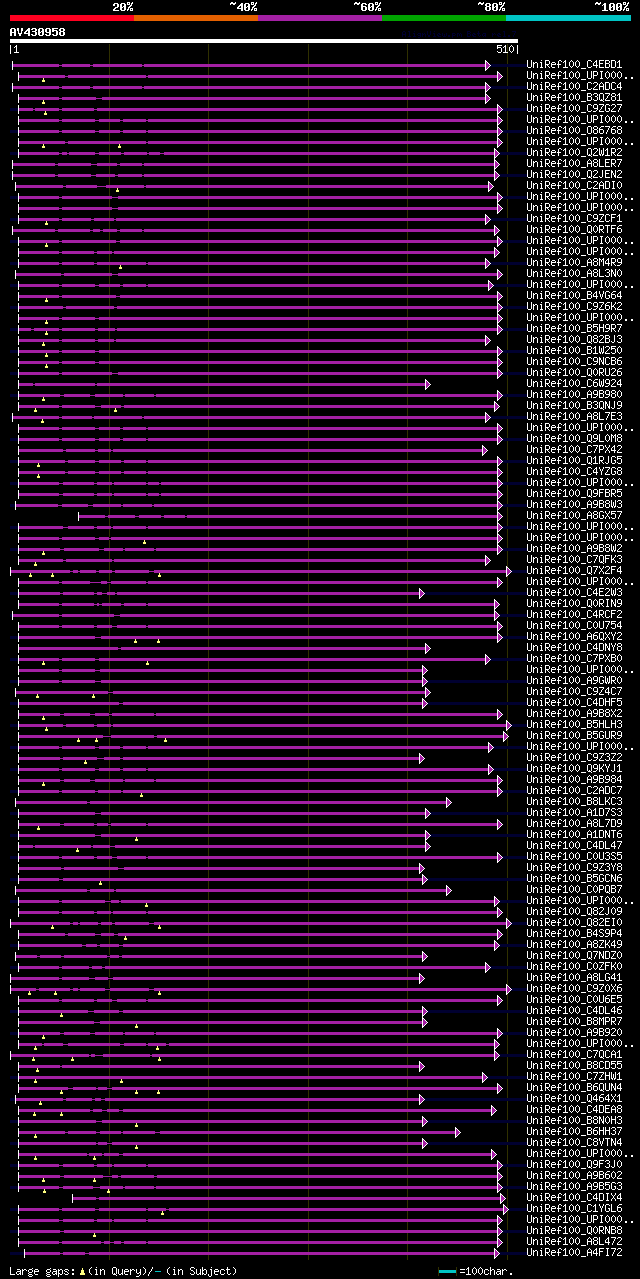Select the UniRef100_Q9FBR5 label

point(574,494)
